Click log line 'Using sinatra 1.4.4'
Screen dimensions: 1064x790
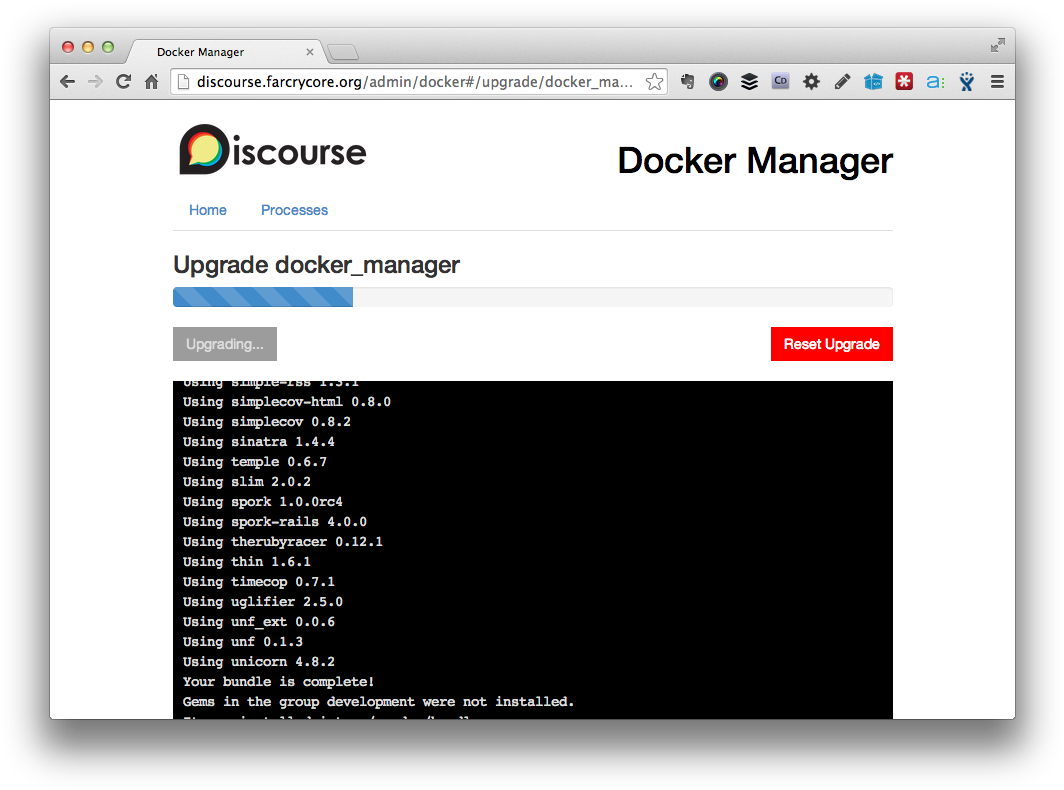(259, 442)
